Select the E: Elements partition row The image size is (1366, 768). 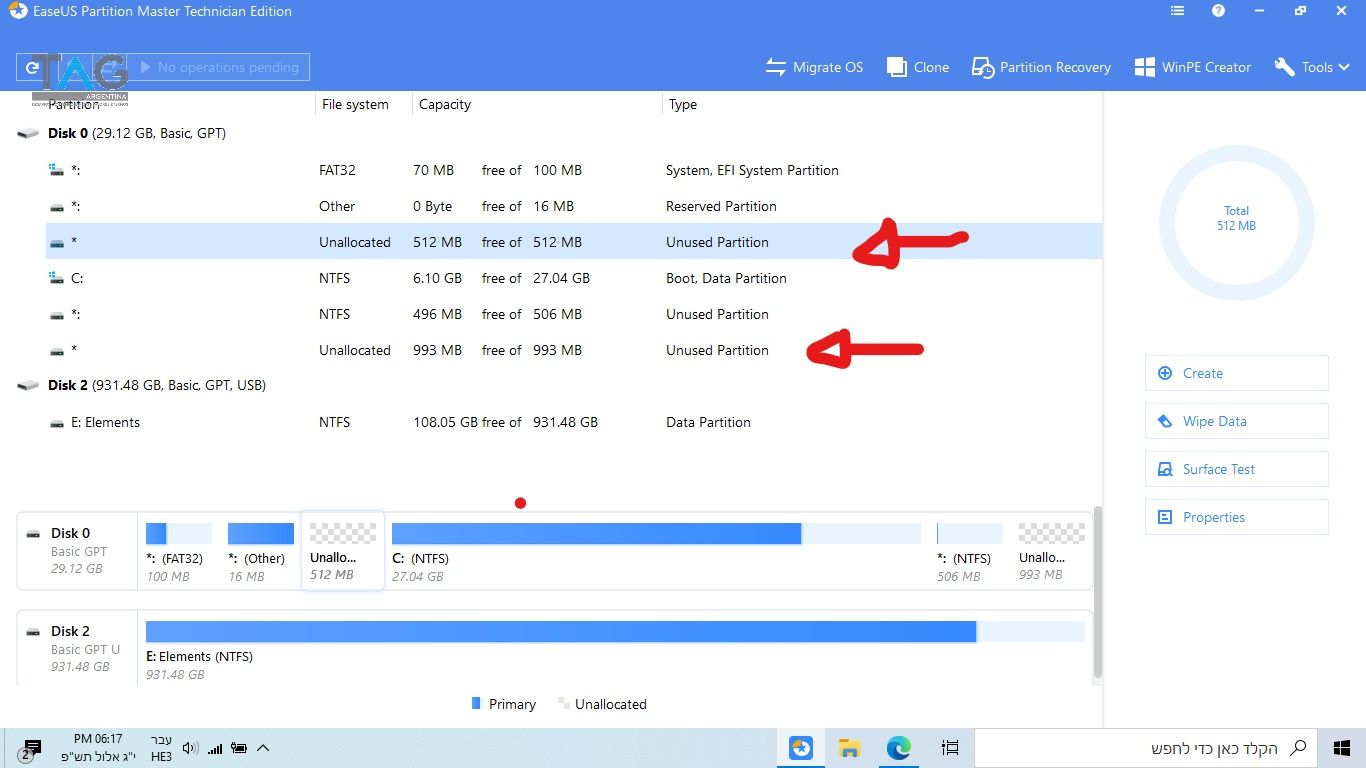(x=574, y=422)
